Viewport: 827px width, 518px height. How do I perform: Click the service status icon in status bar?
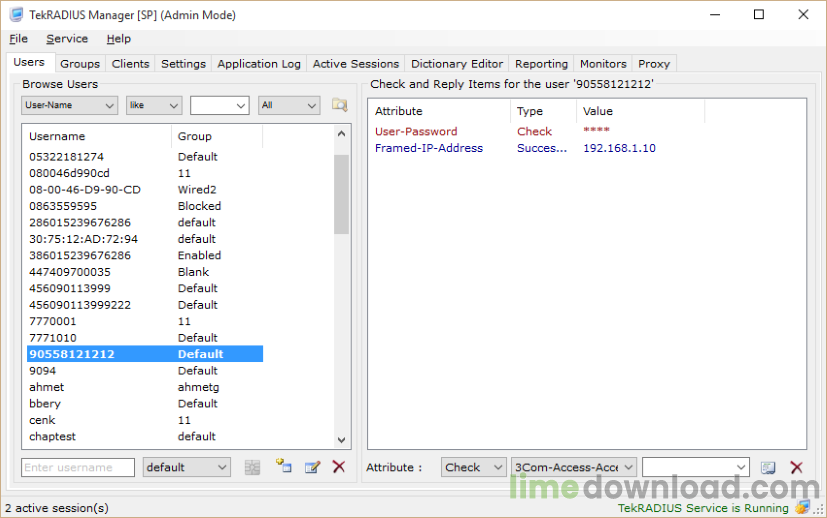pos(801,508)
